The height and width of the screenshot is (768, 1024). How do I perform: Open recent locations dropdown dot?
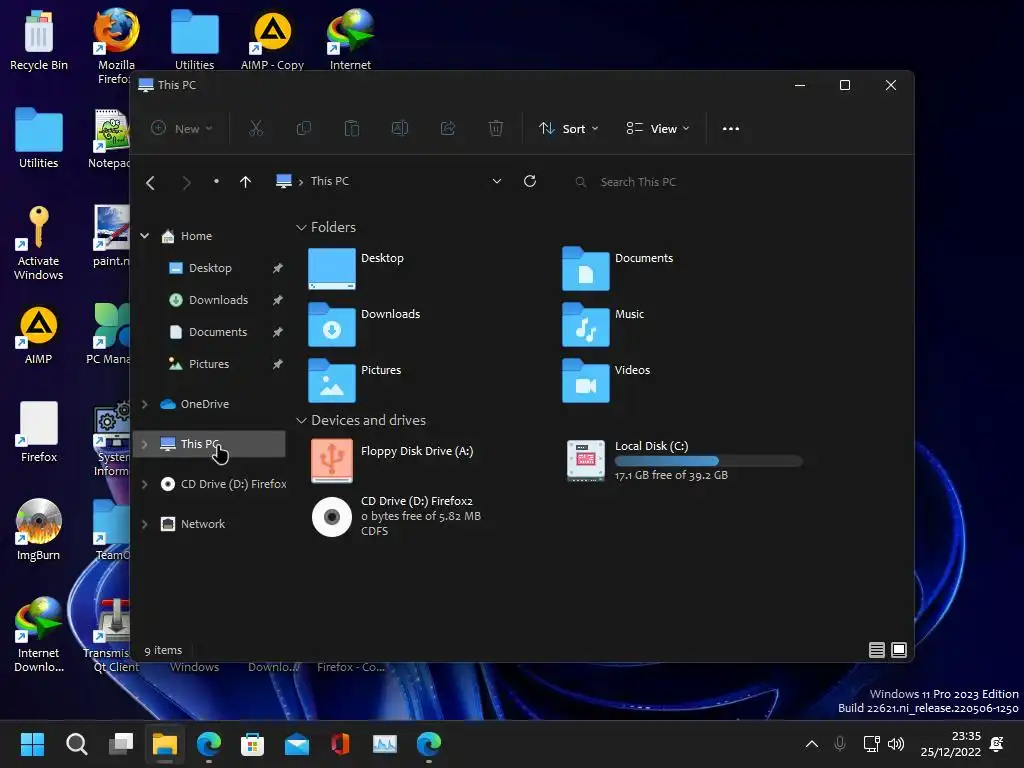216,182
